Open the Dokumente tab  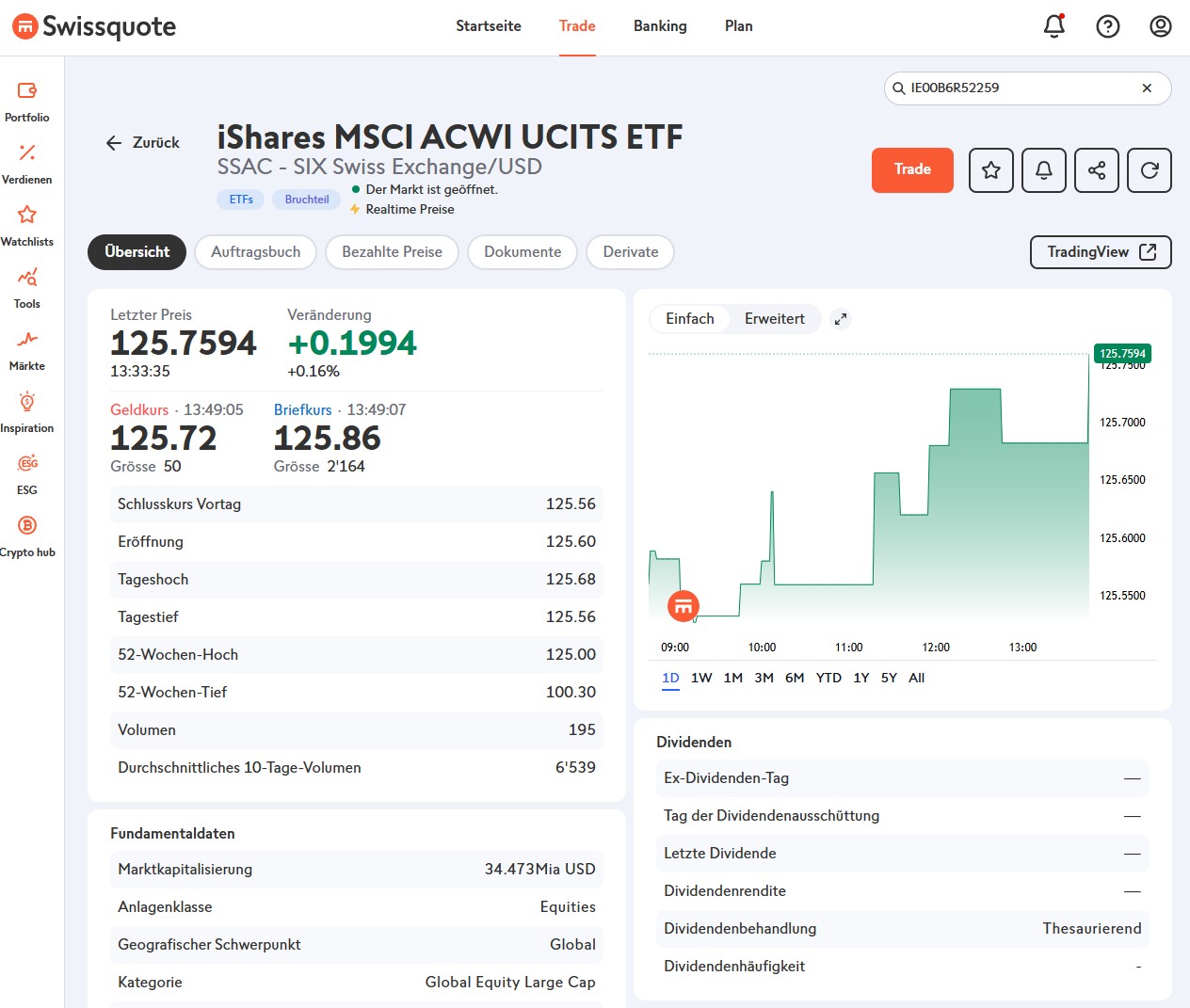tap(523, 252)
